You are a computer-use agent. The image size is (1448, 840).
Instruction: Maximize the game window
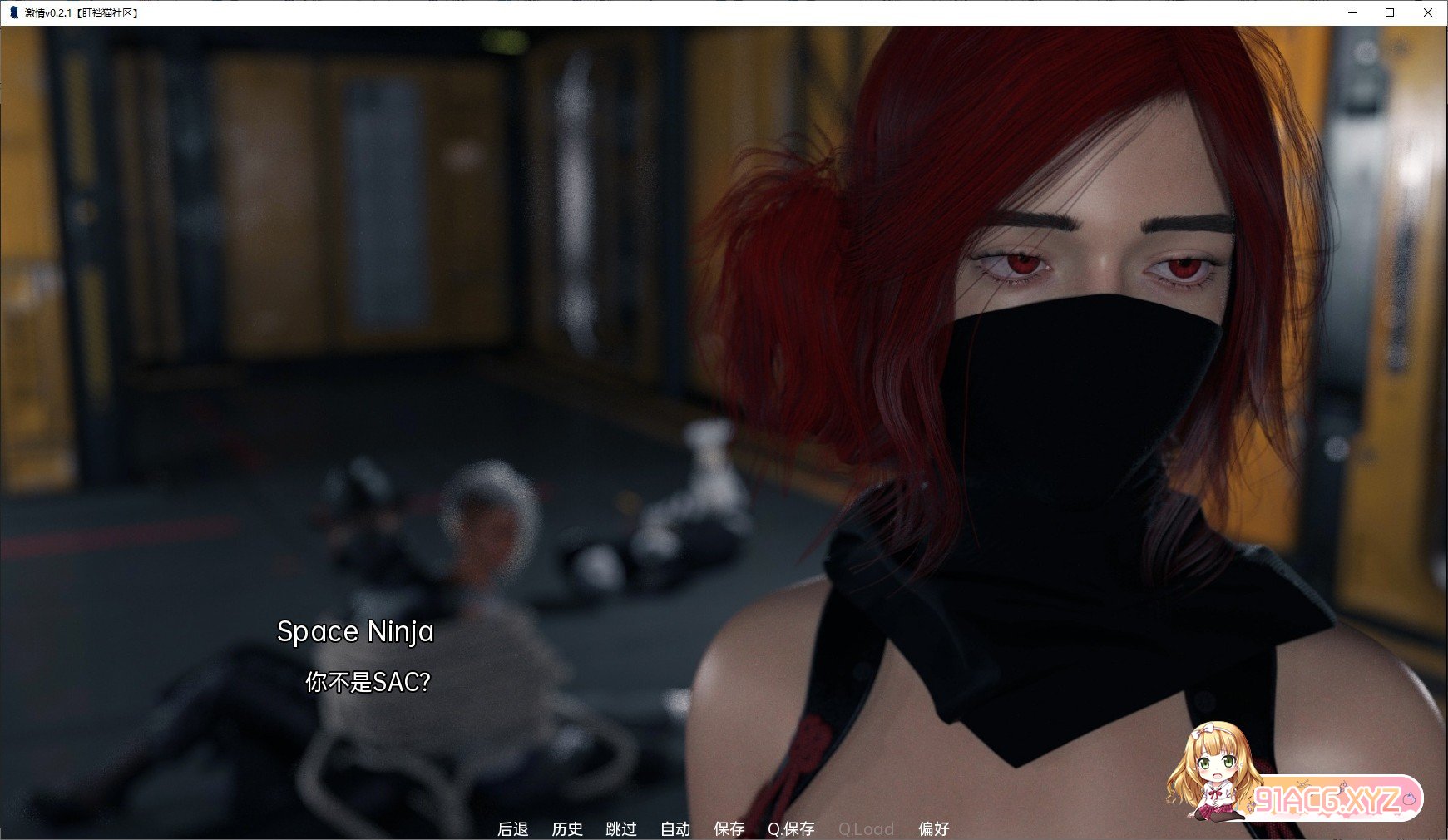click(1390, 12)
